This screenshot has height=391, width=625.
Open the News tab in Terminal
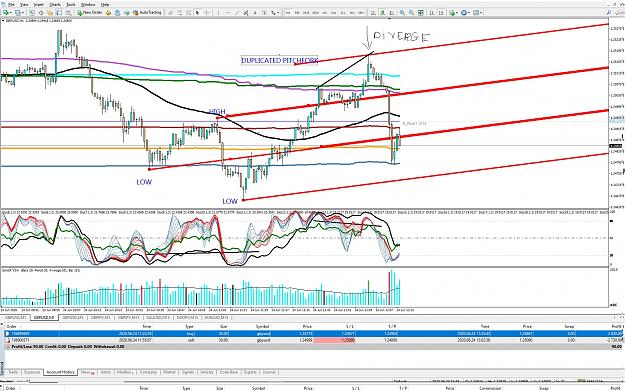click(x=87, y=372)
